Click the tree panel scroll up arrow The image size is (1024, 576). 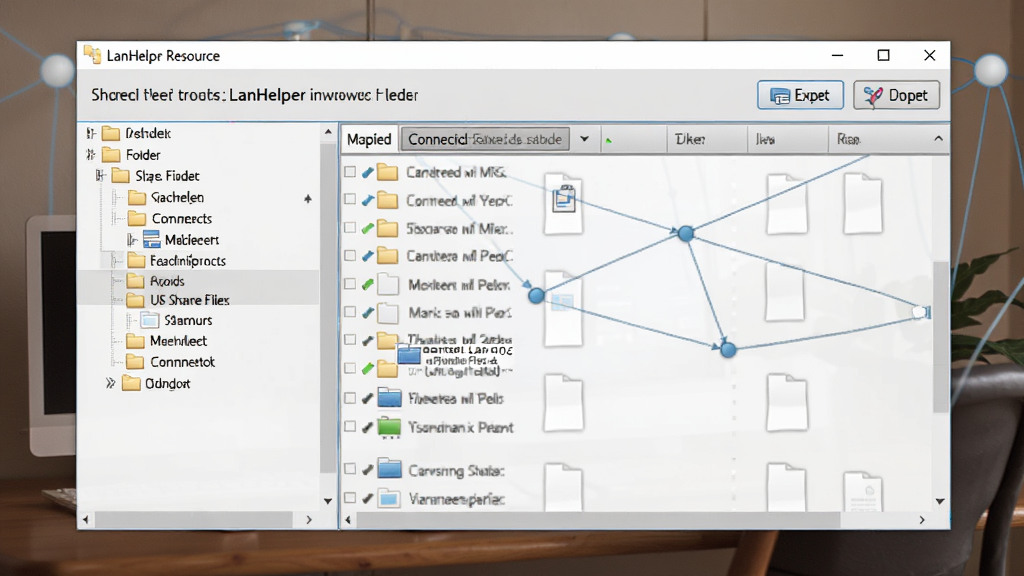point(328,133)
